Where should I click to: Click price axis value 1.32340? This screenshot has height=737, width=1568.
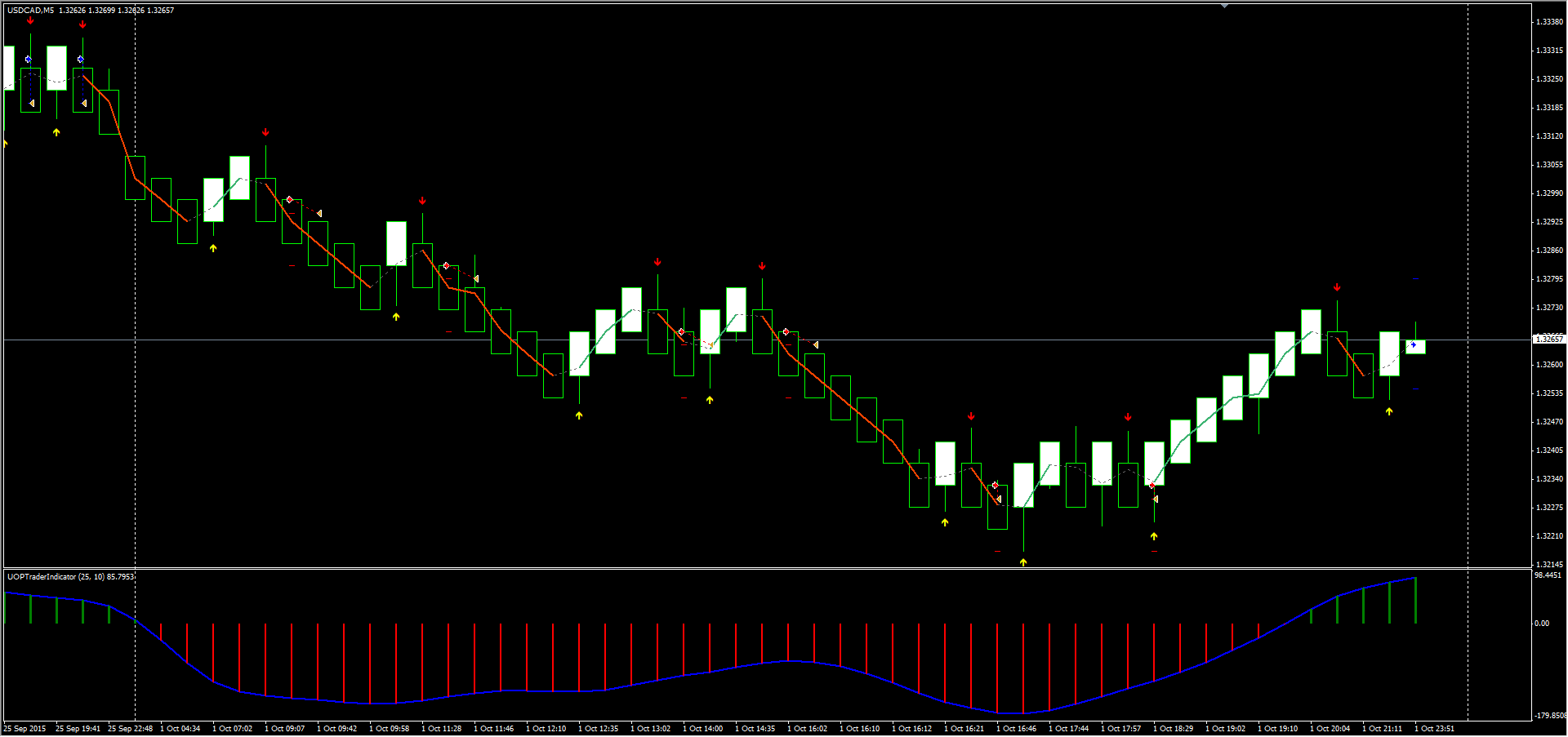(x=1550, y=479)
